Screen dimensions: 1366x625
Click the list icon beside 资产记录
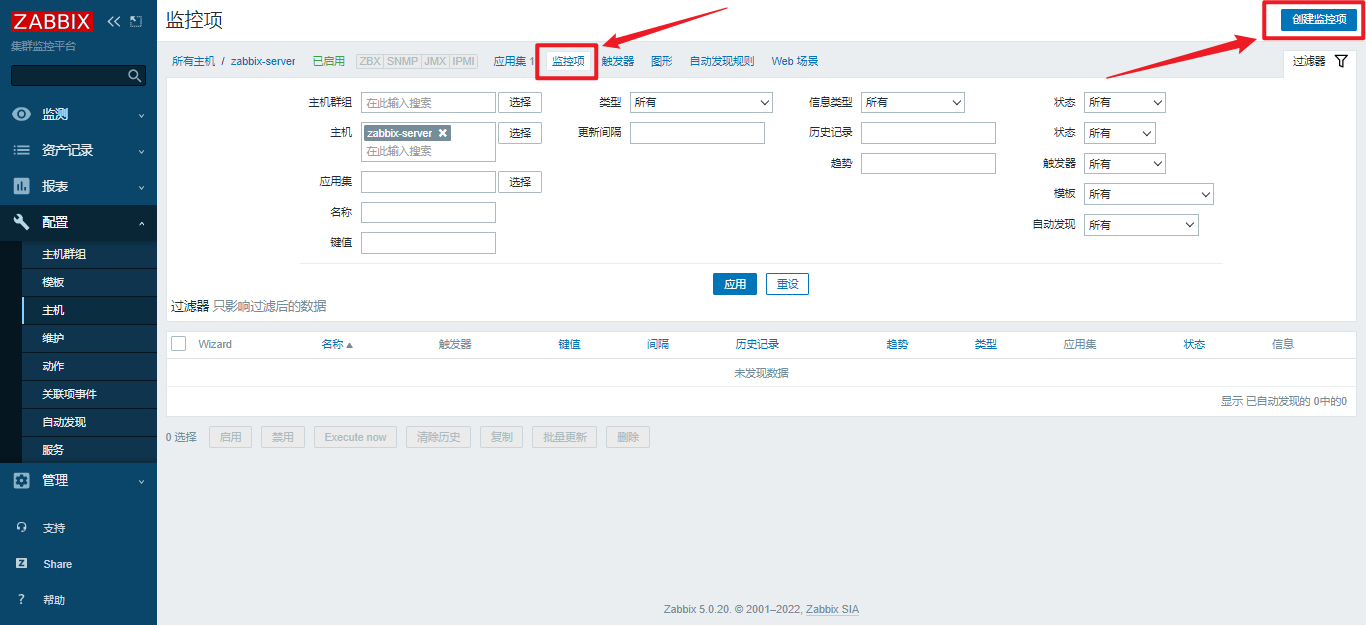tap(21, 151)
